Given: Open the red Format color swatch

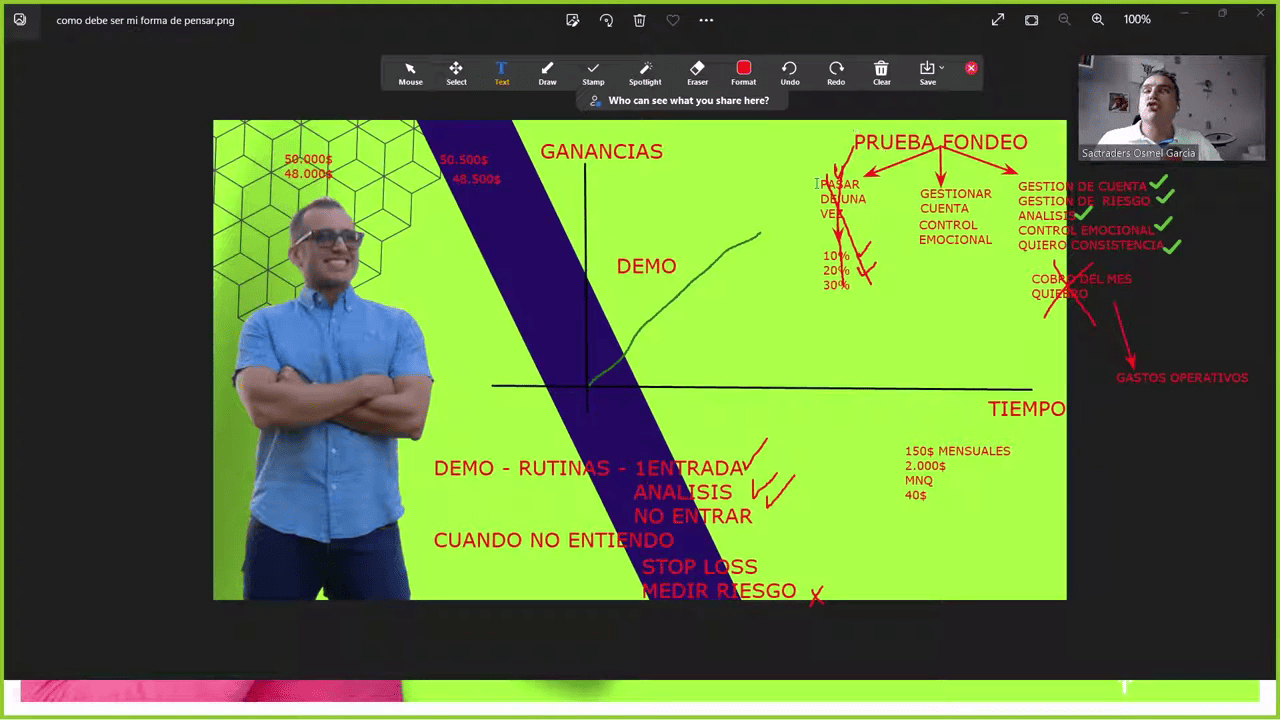Looking at the screenshot, I should click(743, 68).
